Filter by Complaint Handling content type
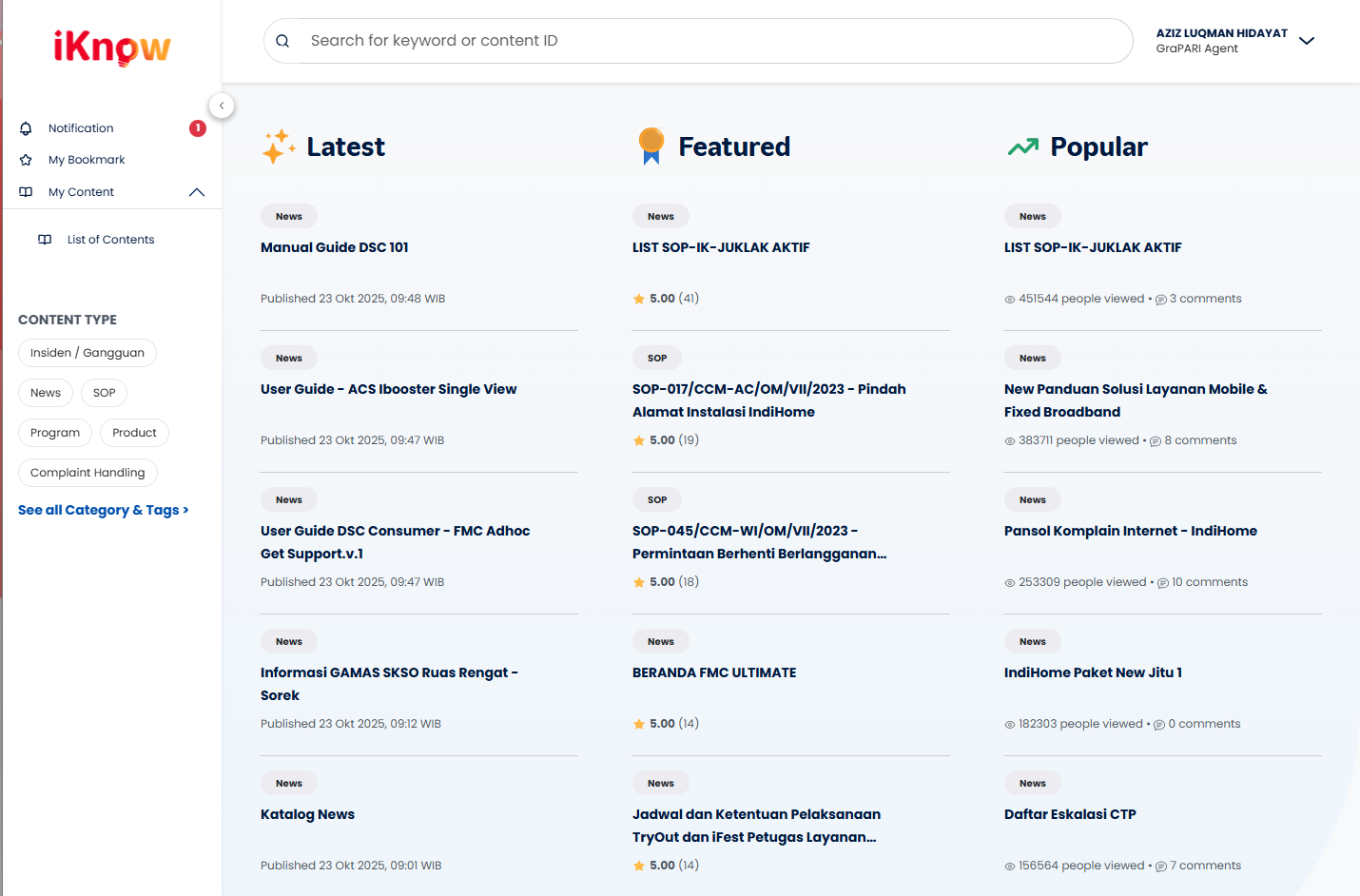 (x=87, y=473)
